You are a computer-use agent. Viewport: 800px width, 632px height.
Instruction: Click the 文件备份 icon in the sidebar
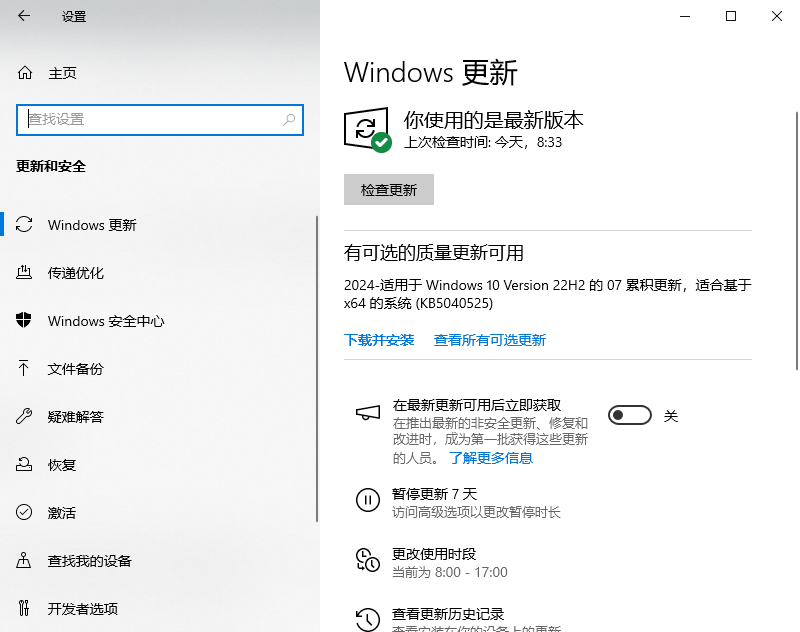(24, 369)
